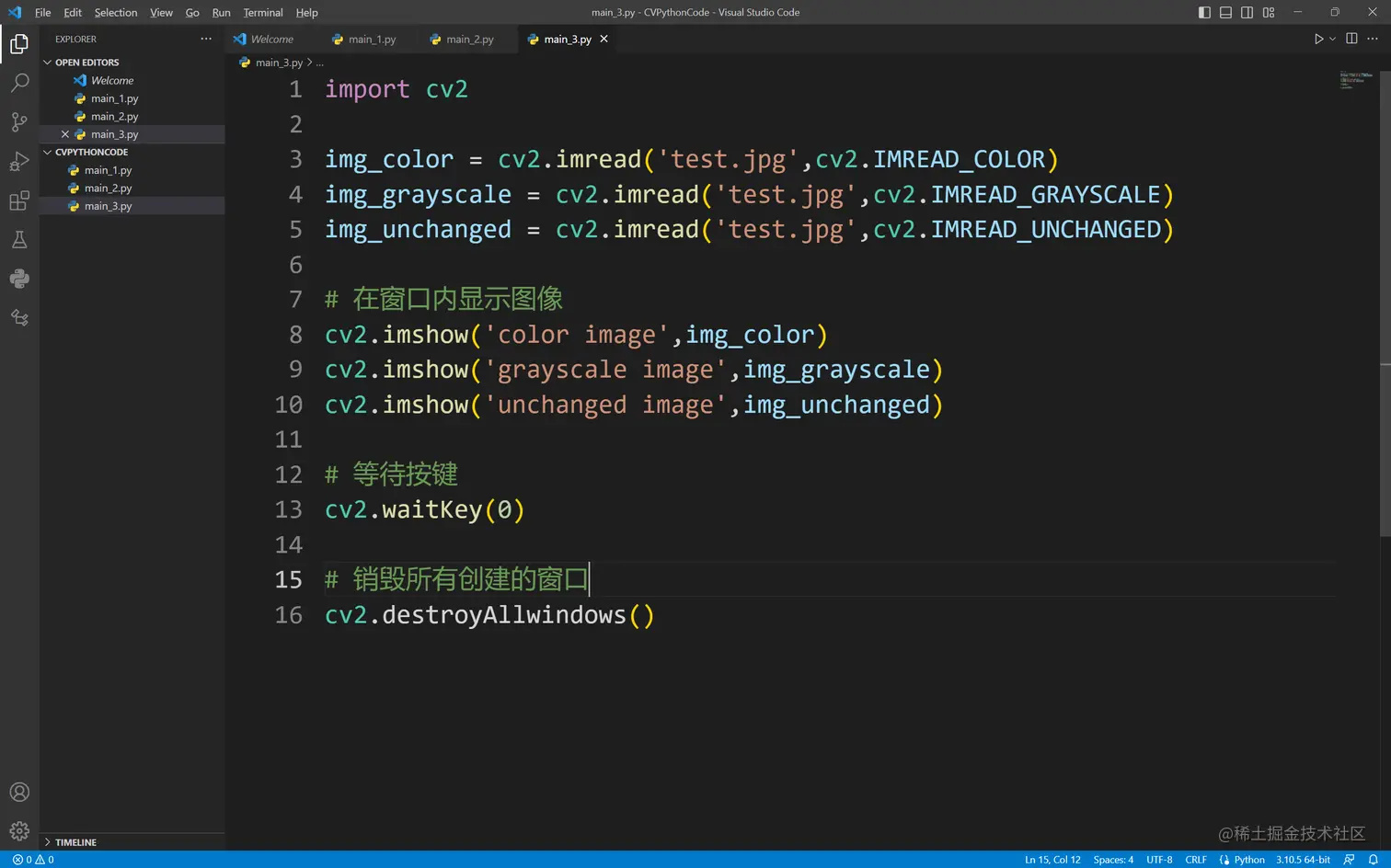The height and width of the screenshot is (868, 1391).
Task: Click Python language mode in status bar
Action: coord(1249,860)
